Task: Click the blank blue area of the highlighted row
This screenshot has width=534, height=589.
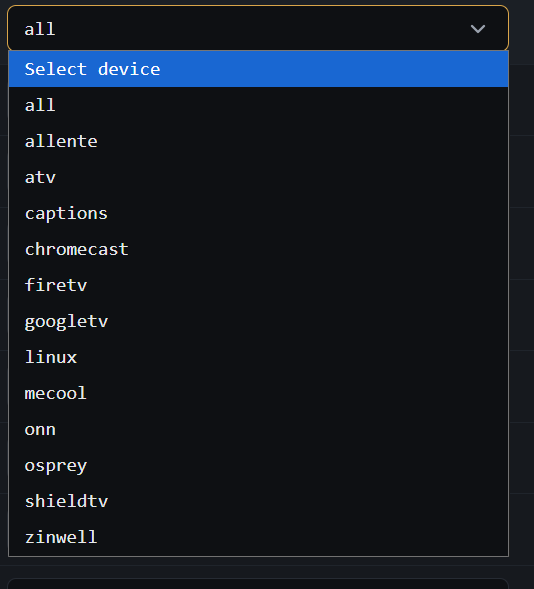Action: click(x=334, y=69)
